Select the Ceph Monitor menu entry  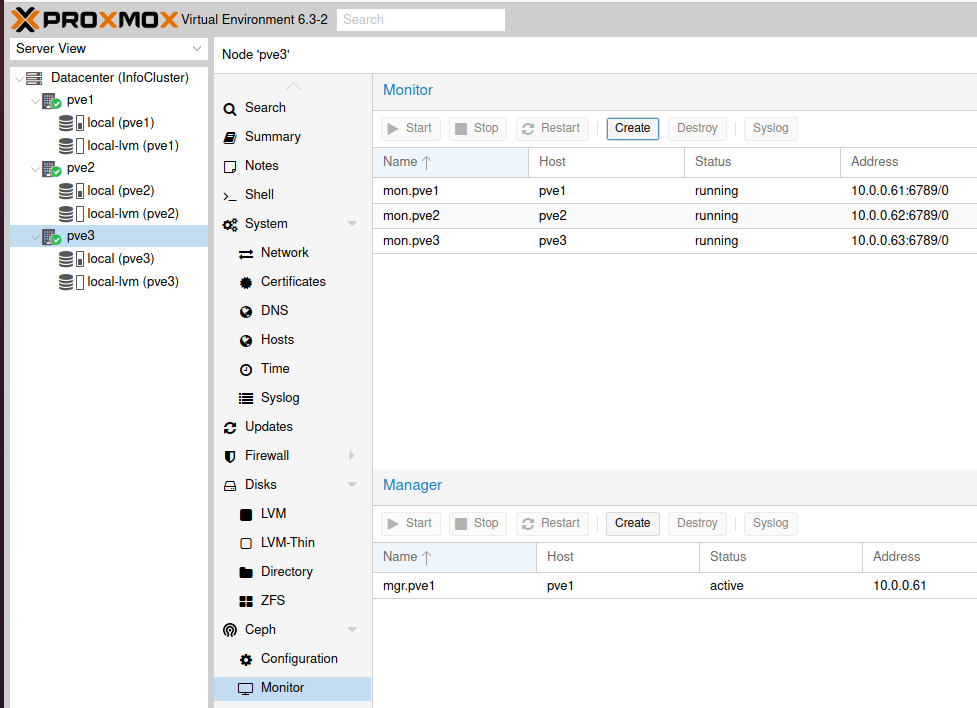[292, 688]
